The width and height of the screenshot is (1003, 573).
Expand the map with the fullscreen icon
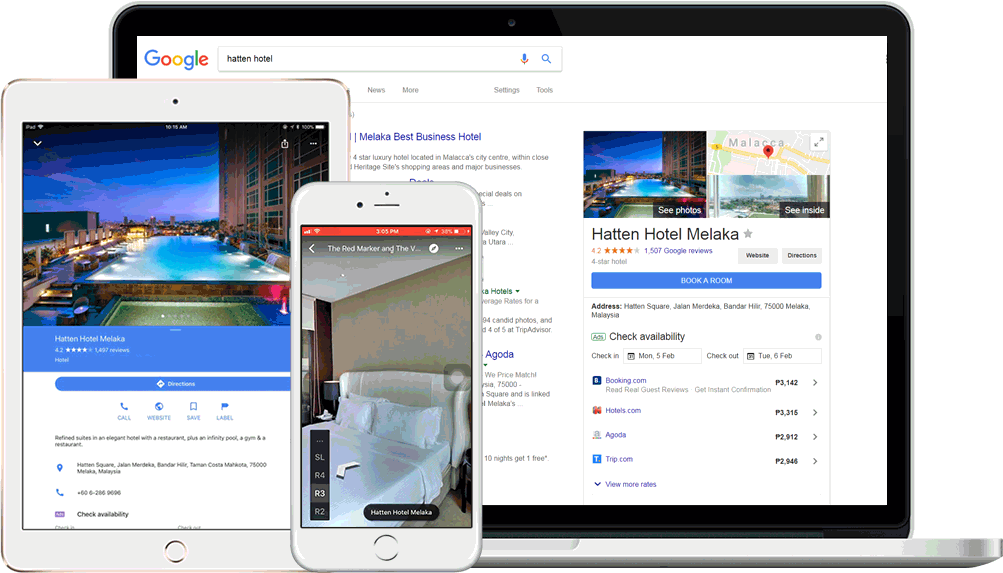pos(819,142)
